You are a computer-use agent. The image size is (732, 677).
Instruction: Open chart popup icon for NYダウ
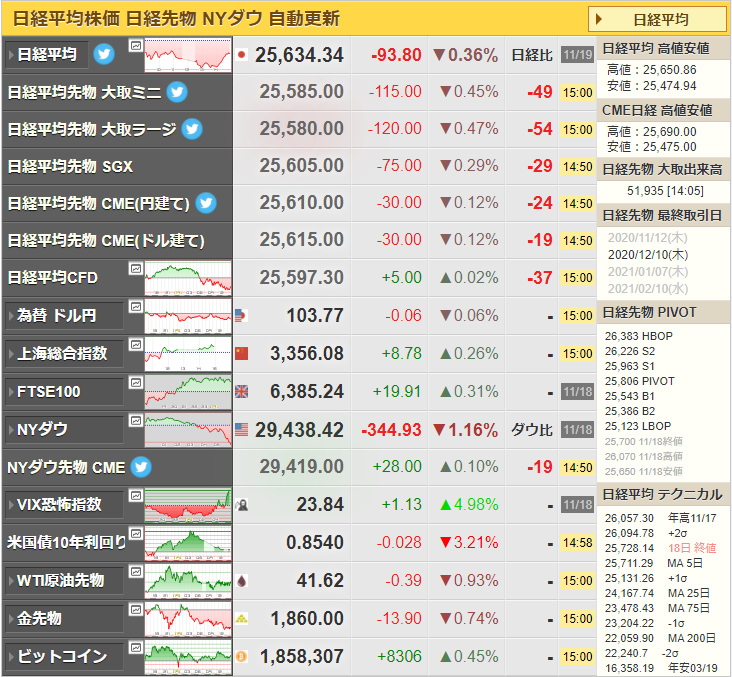pos(135,420)
